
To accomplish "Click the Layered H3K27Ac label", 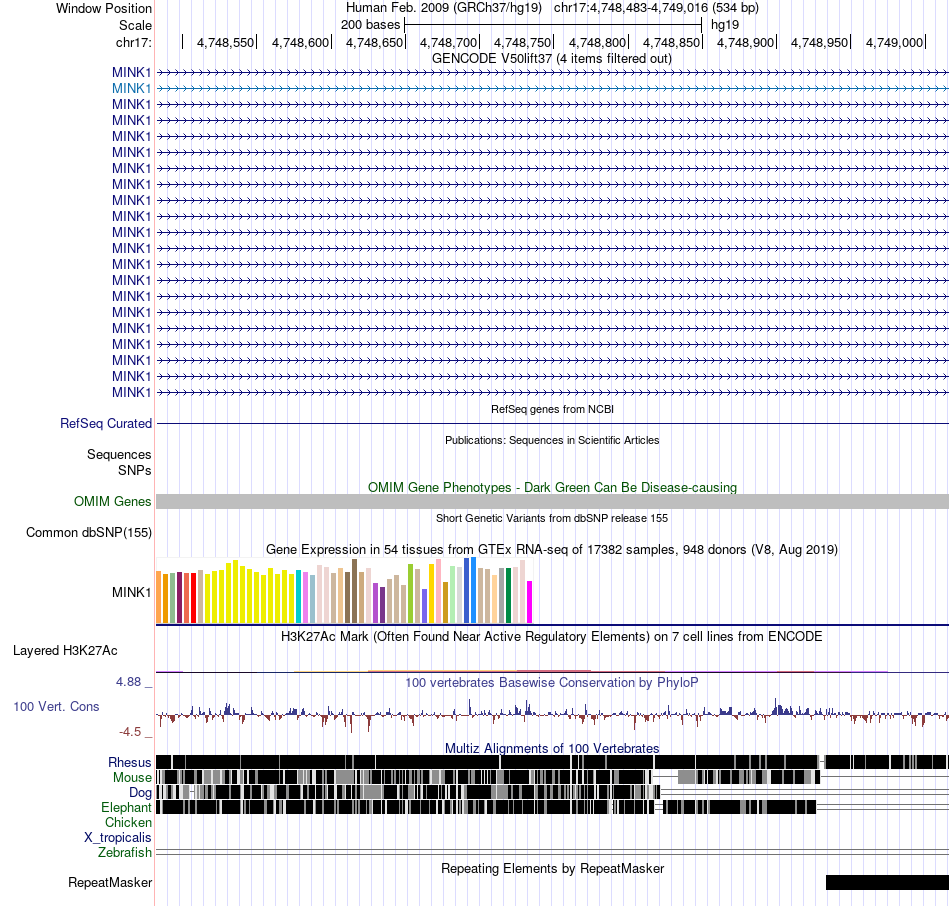I will coord(65,651).
